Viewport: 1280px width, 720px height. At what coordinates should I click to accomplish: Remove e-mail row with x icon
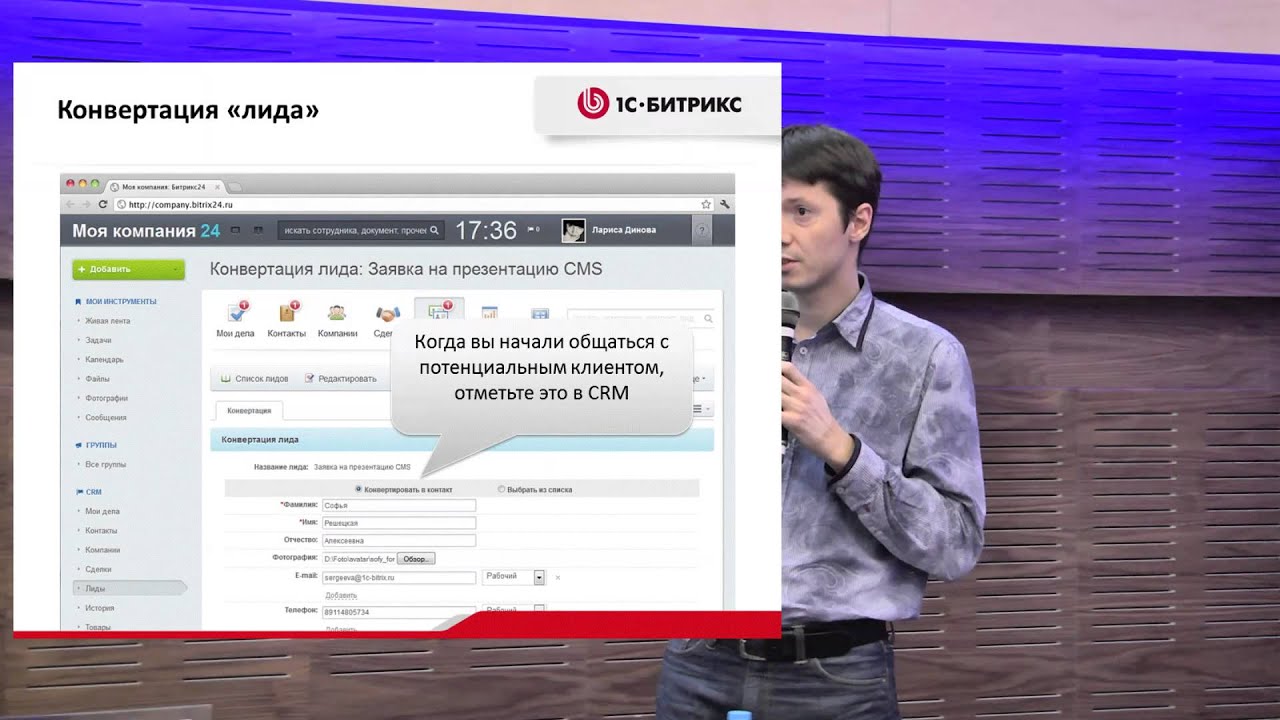coord(558,577)
